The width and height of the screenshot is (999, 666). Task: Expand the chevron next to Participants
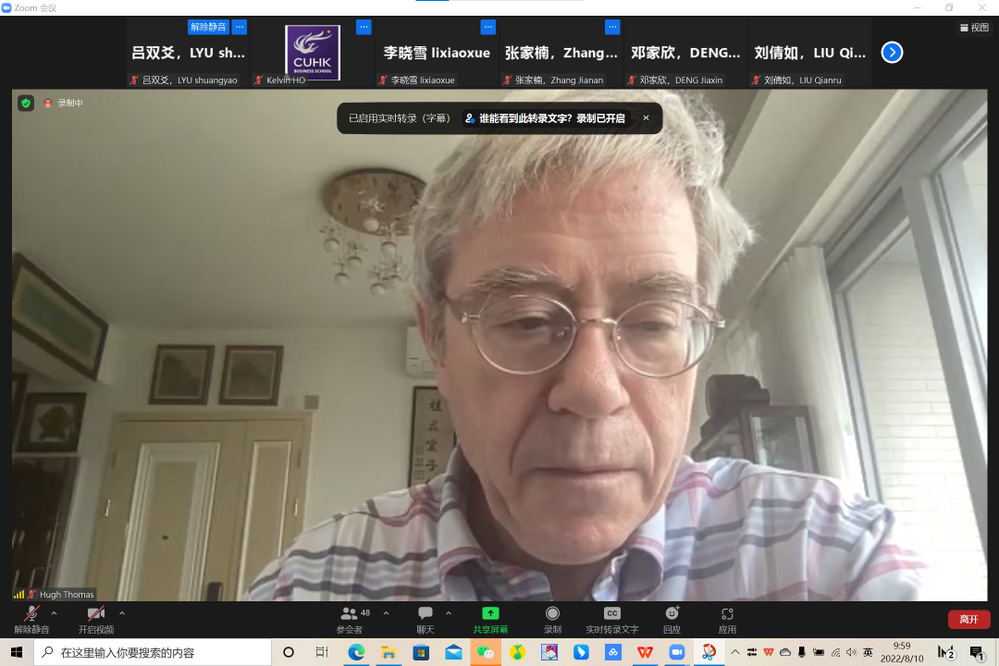[x=386, y=613]
